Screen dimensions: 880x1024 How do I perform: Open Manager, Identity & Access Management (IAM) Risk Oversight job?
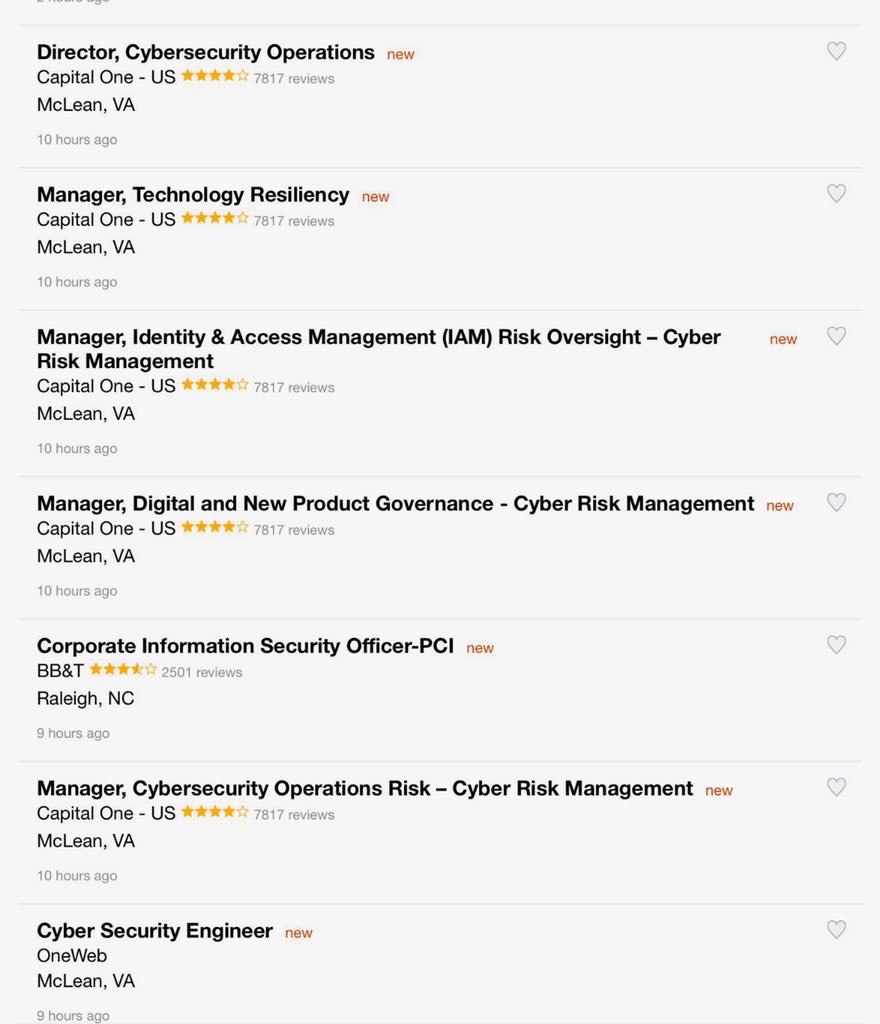(x=379, y=349)
